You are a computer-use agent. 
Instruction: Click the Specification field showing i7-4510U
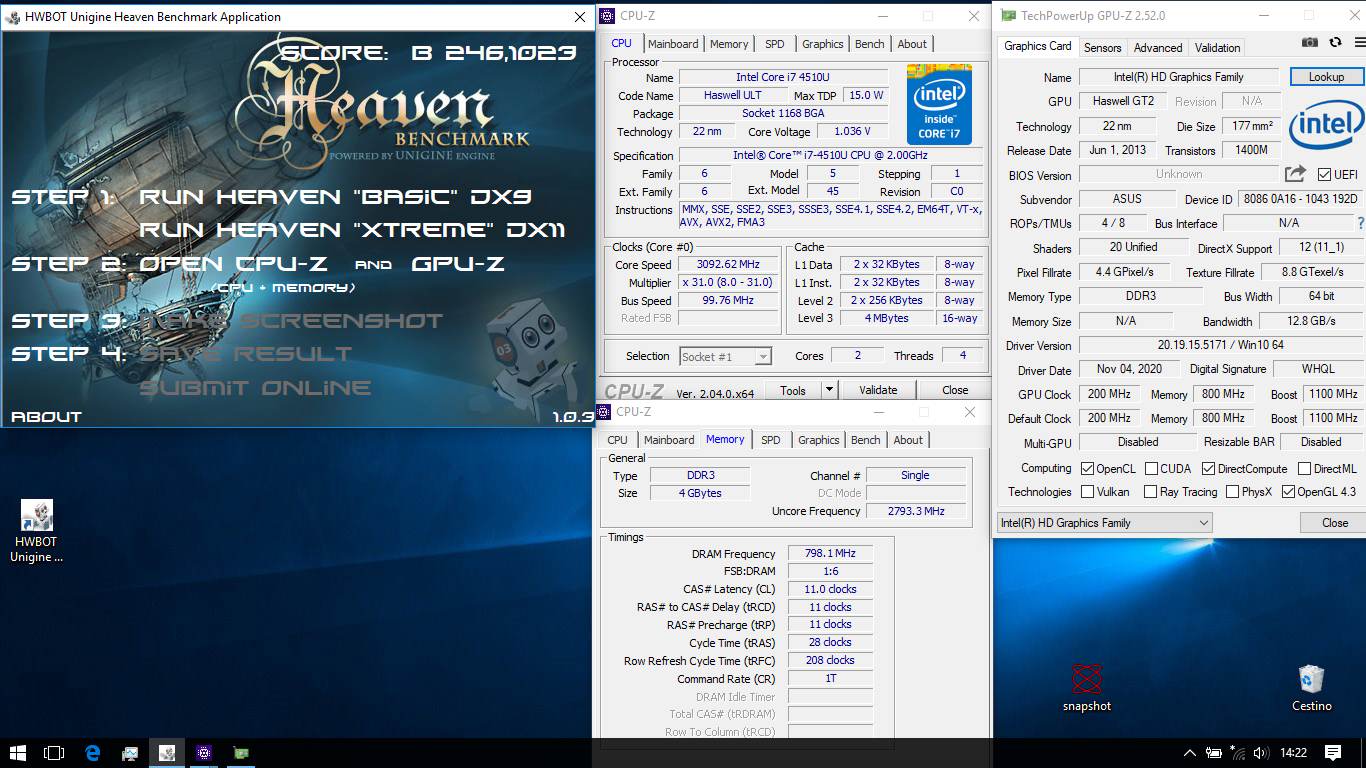830,155
